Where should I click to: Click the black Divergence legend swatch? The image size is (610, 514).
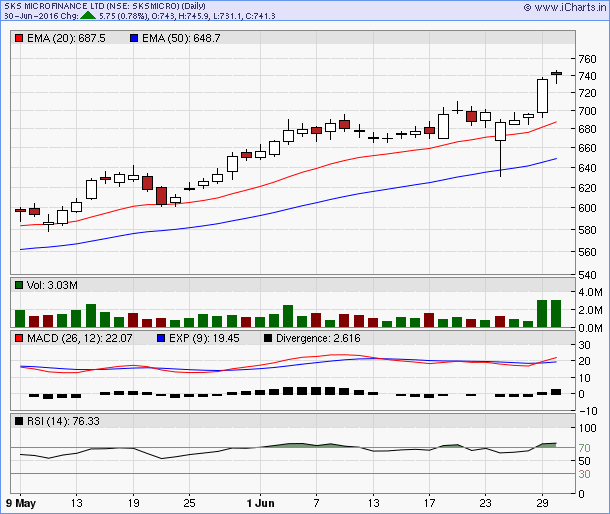tap(268, 338)
